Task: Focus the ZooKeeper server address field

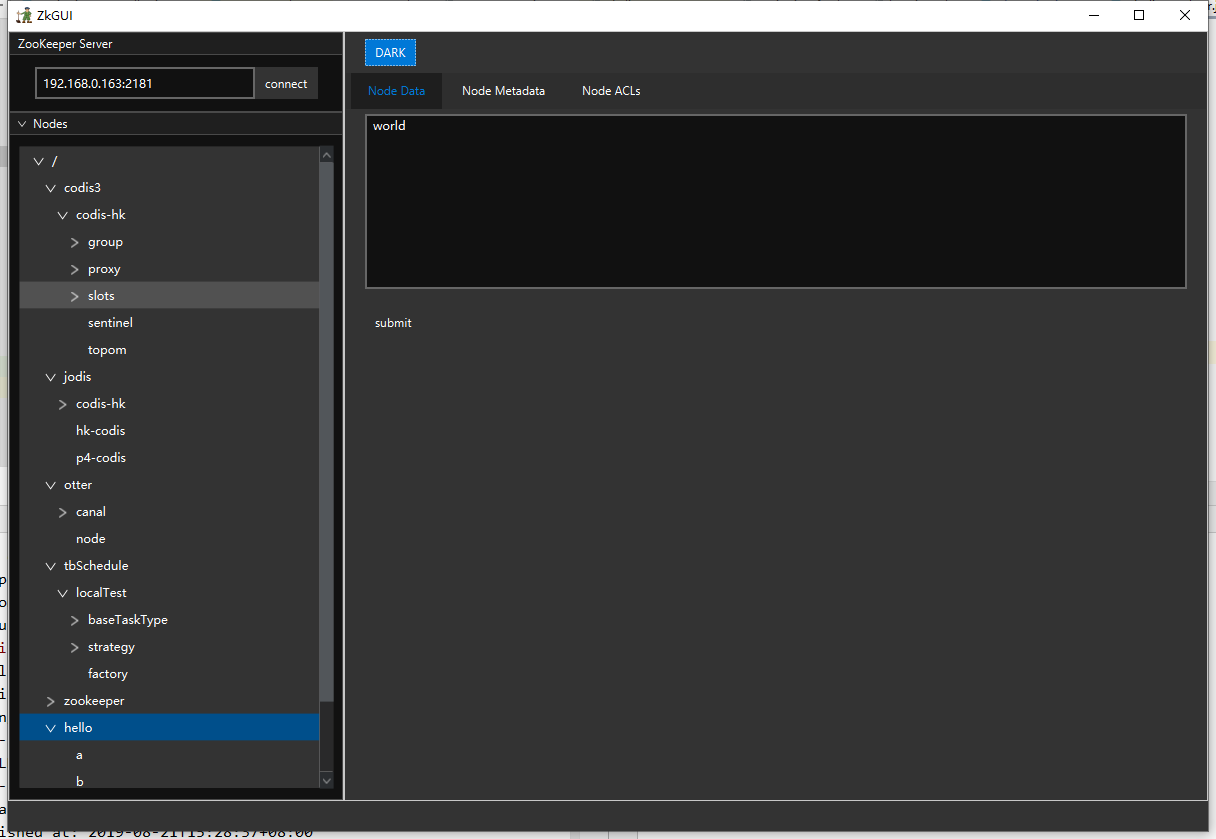Action: 145,84
